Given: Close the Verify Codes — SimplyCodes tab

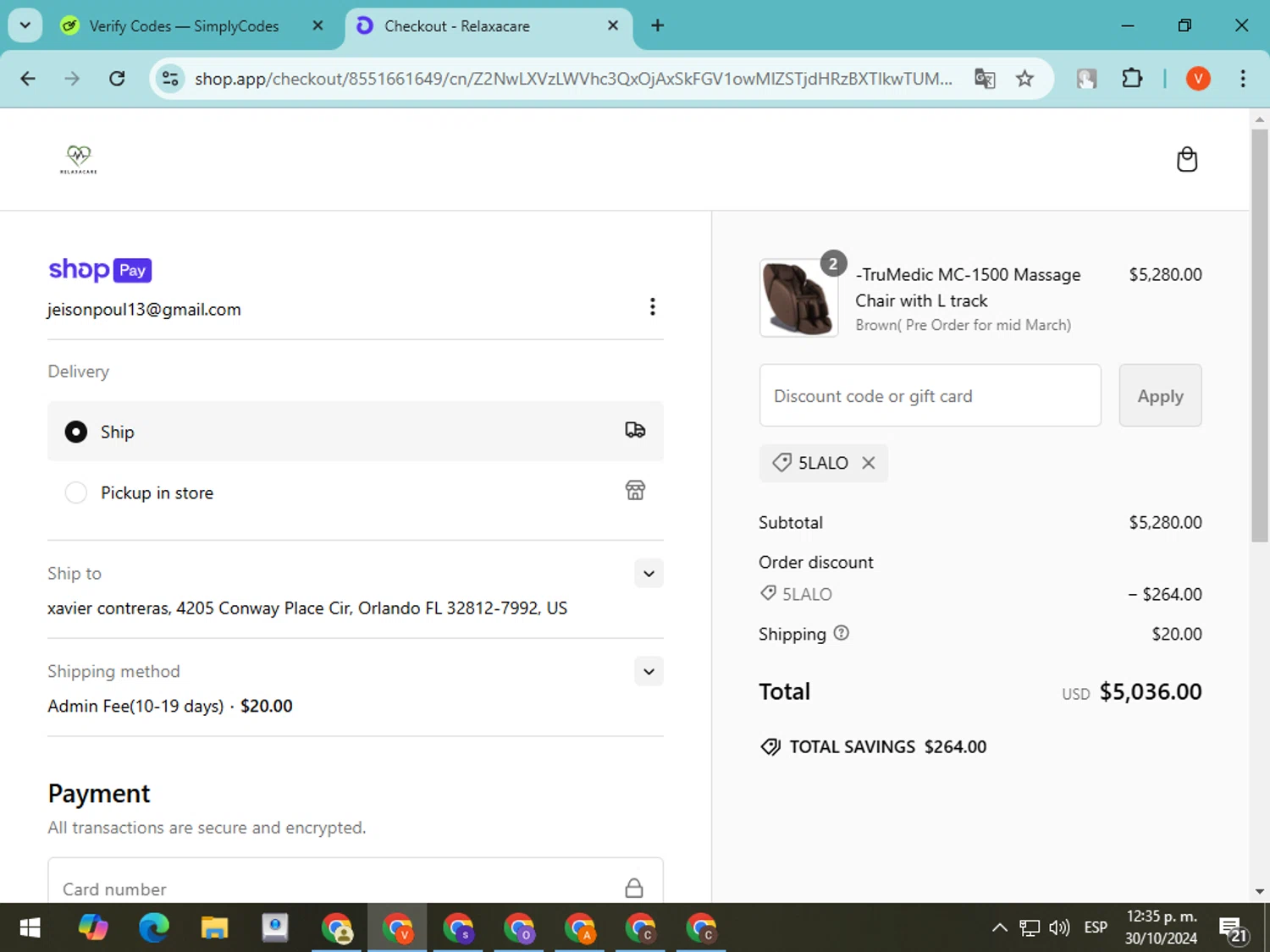Looking at the screenshot, I should tap(317, 25).
